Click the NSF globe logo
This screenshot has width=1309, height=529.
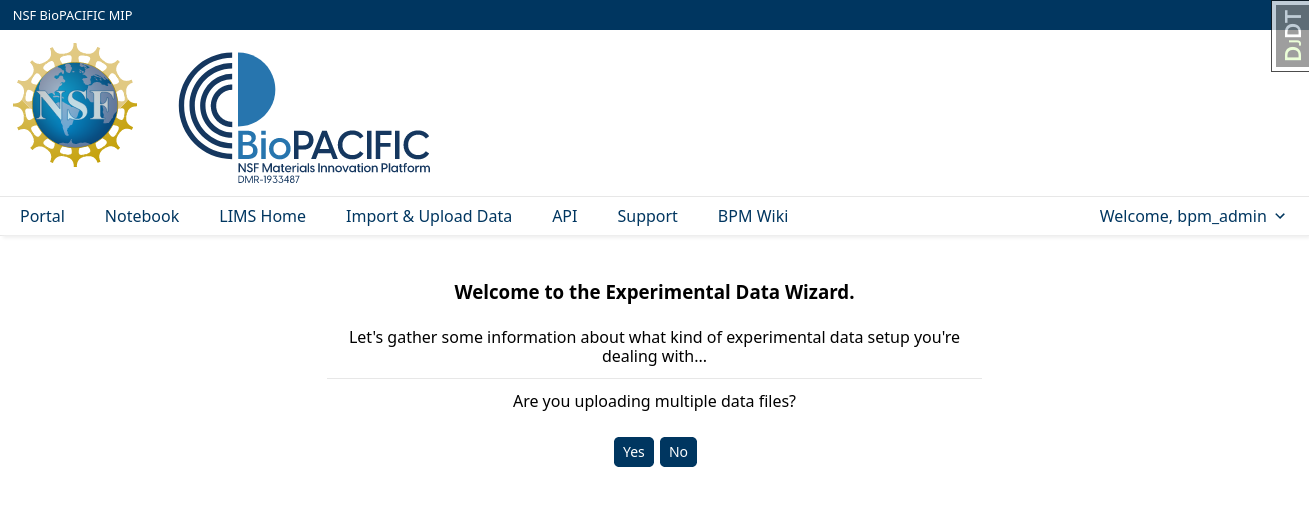coord(74,105)
